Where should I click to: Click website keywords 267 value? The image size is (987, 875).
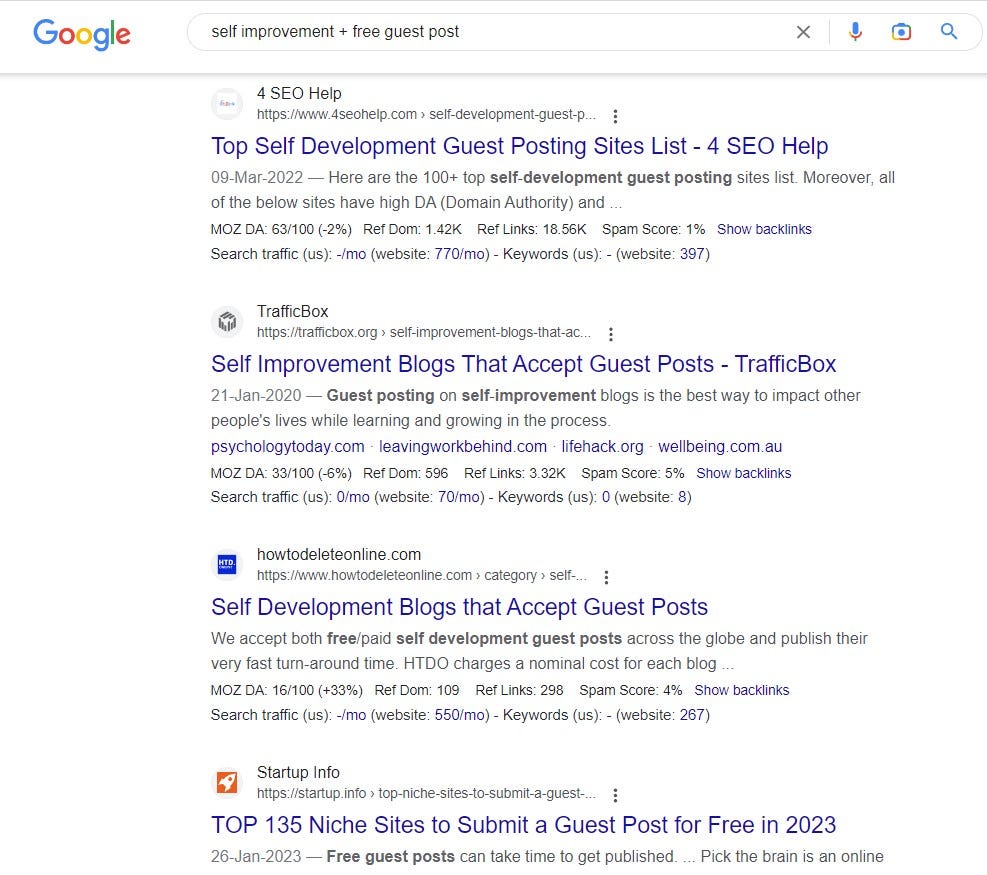pyautogui.click(x=692, y=714)
